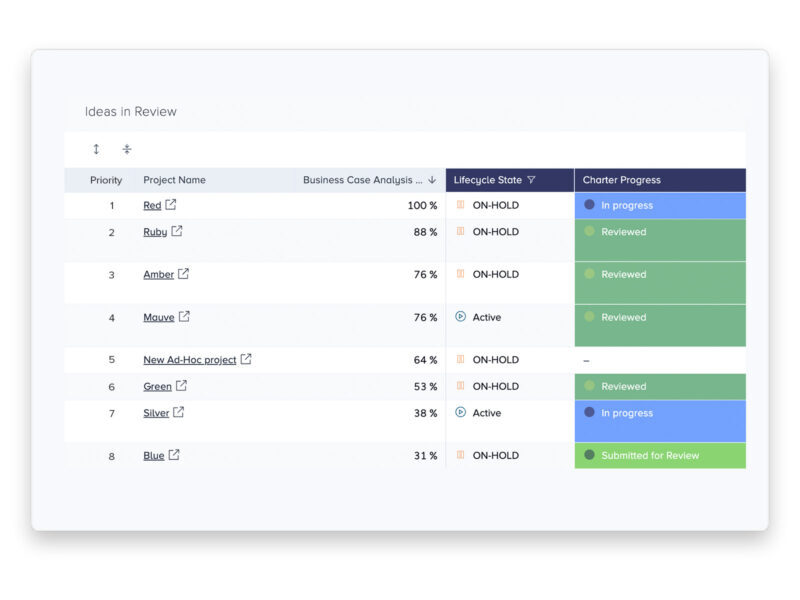Open Red project via external link icon
Viewport: 800px width, 600px height.
point(171,205)
